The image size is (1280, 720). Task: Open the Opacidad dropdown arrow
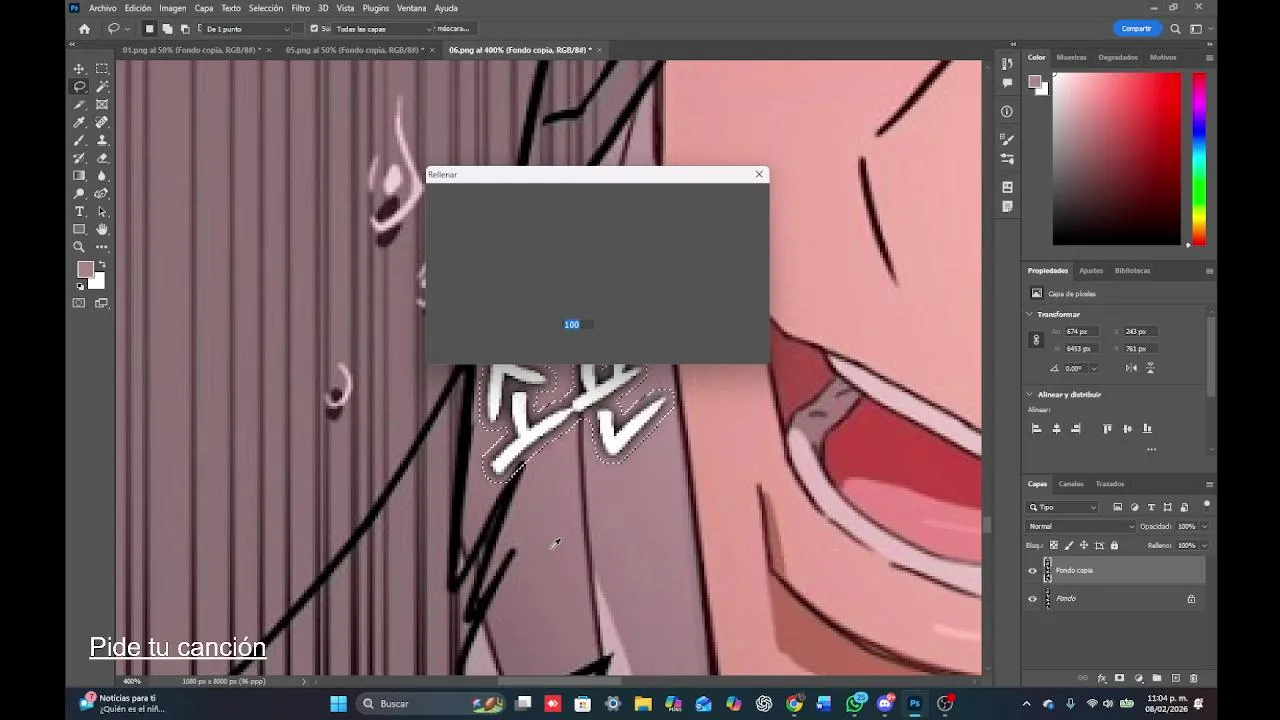[1204, 526]
